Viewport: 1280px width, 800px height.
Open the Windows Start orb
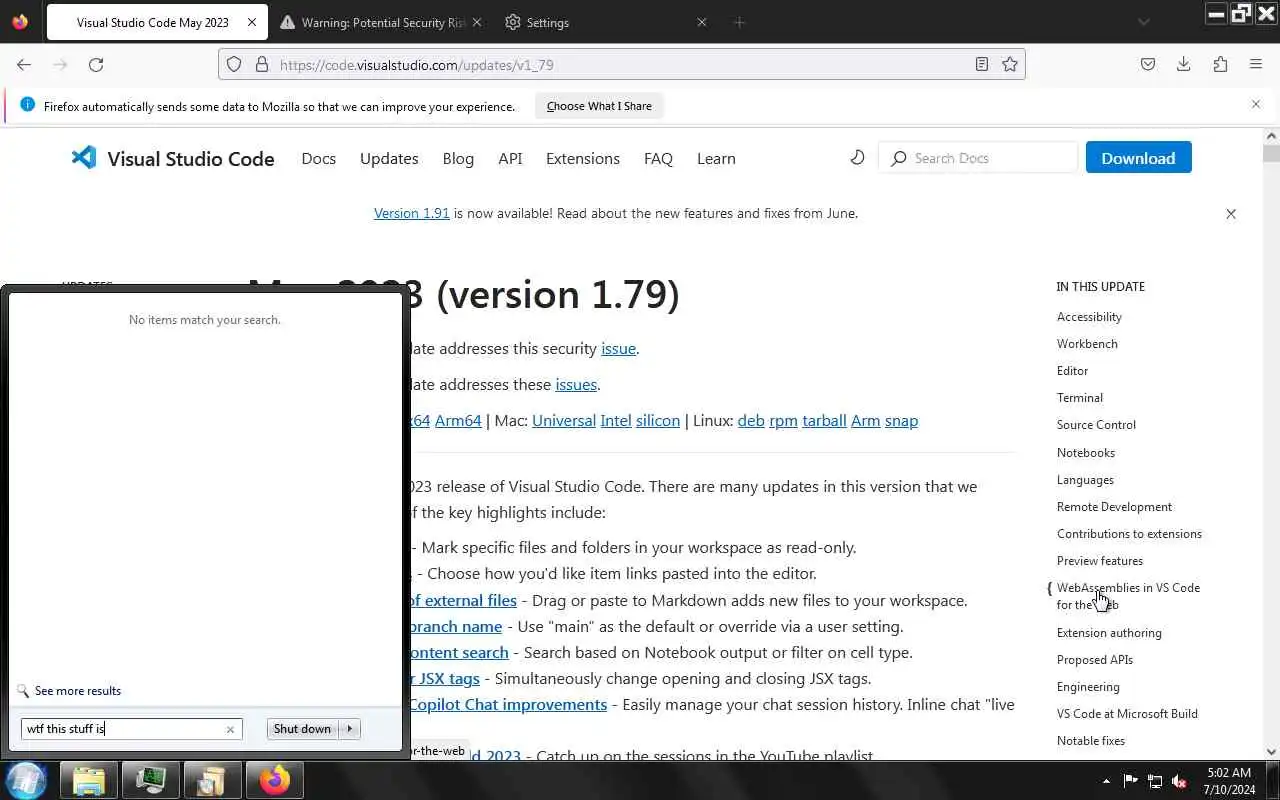(27, 780)
